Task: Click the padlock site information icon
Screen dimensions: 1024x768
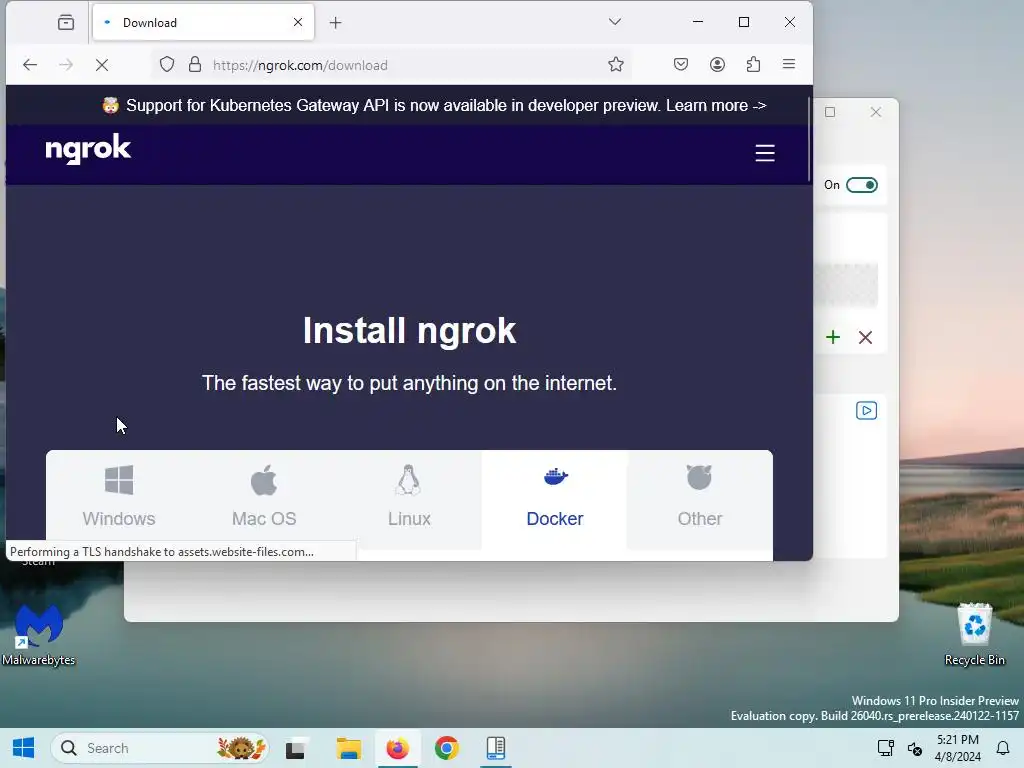Action: pos(195,65)
